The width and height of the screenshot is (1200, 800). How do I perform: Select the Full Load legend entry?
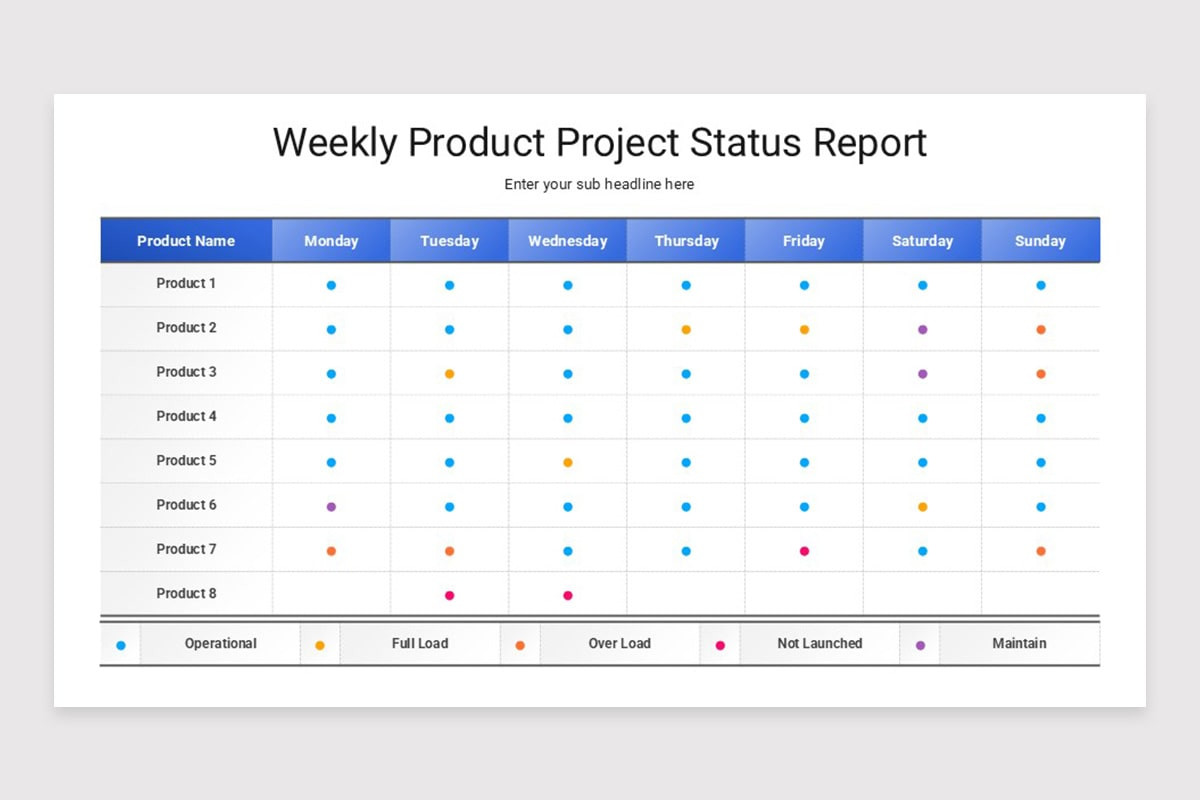point(419,644)
